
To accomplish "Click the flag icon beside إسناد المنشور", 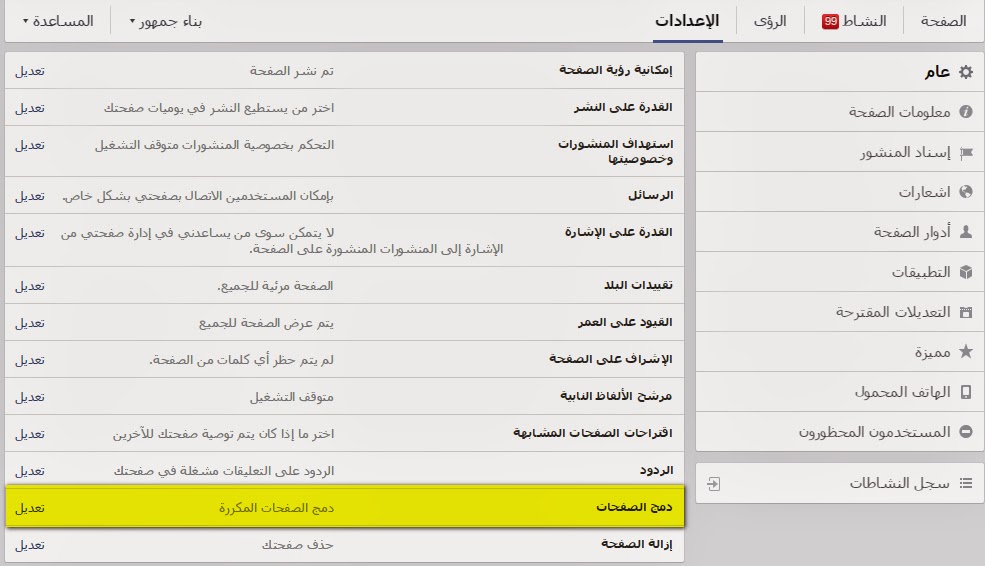I will tap(966, 153).
